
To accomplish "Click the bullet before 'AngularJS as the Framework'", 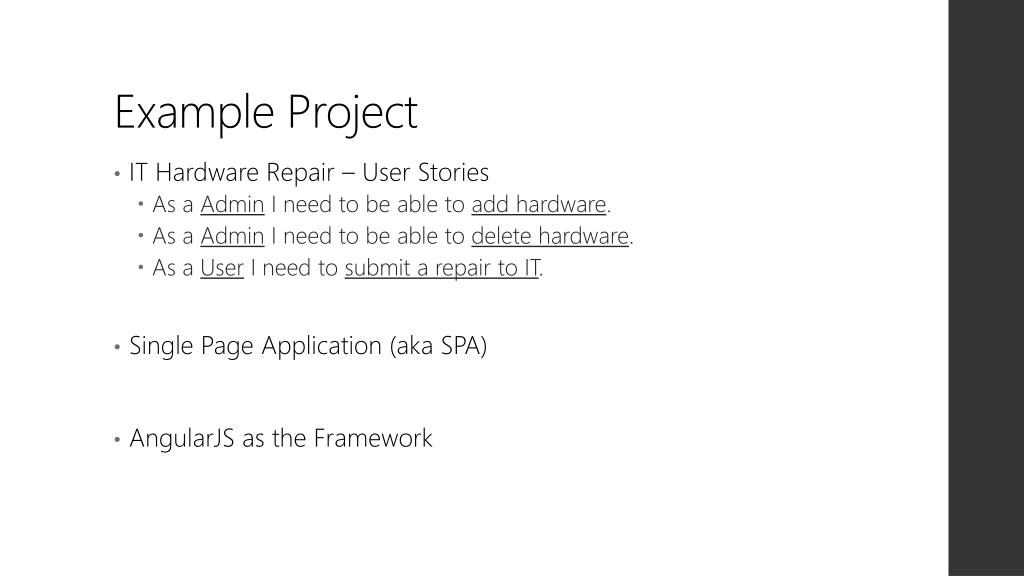I will pyautogui.click(x=117, y=440).
